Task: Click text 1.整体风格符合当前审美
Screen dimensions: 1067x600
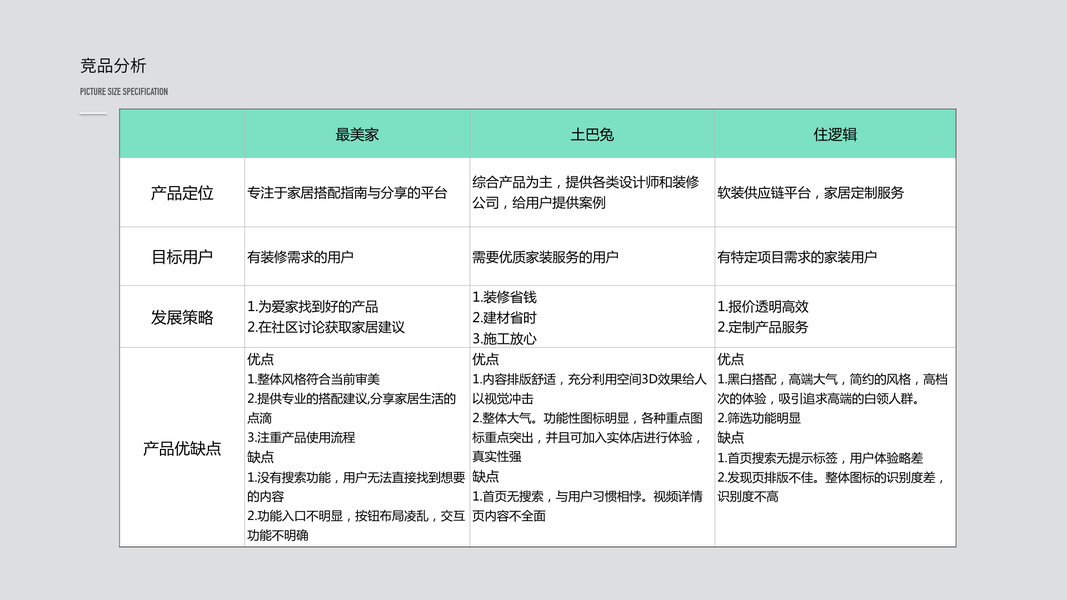Action: click(x=314, y=379)
